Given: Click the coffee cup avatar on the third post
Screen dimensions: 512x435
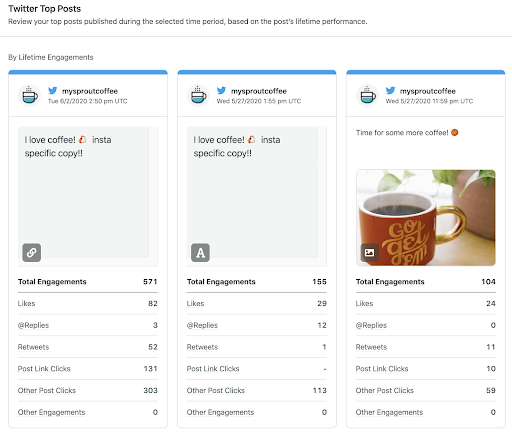Looking at the screenshot, I should click(x=368, y=95).
